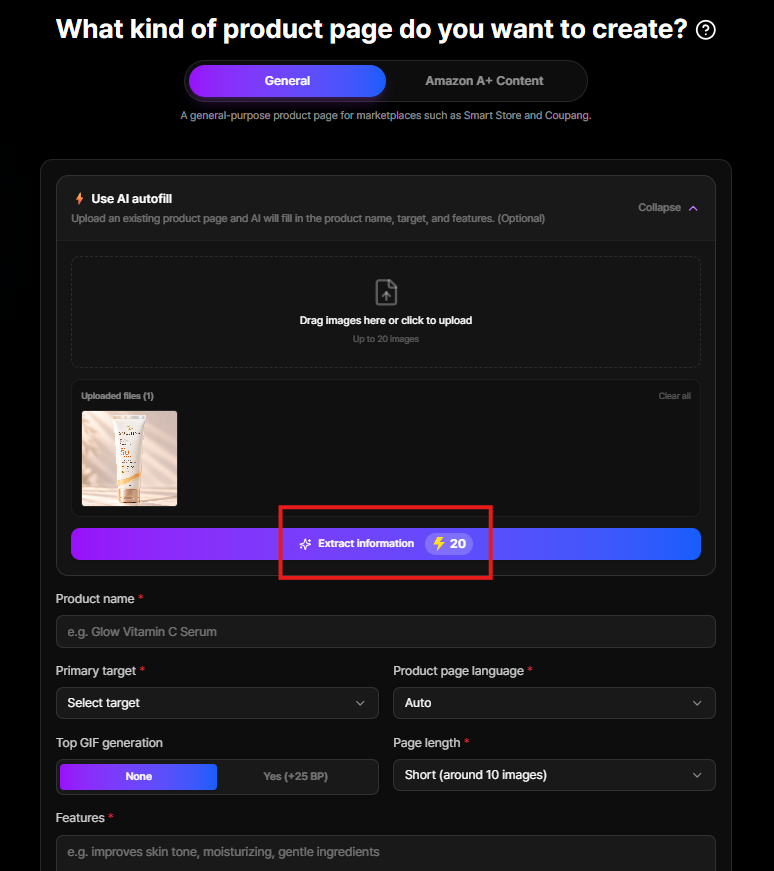Open the Primary target dropdown
The image size is (774, 871).
pos(217,703)
